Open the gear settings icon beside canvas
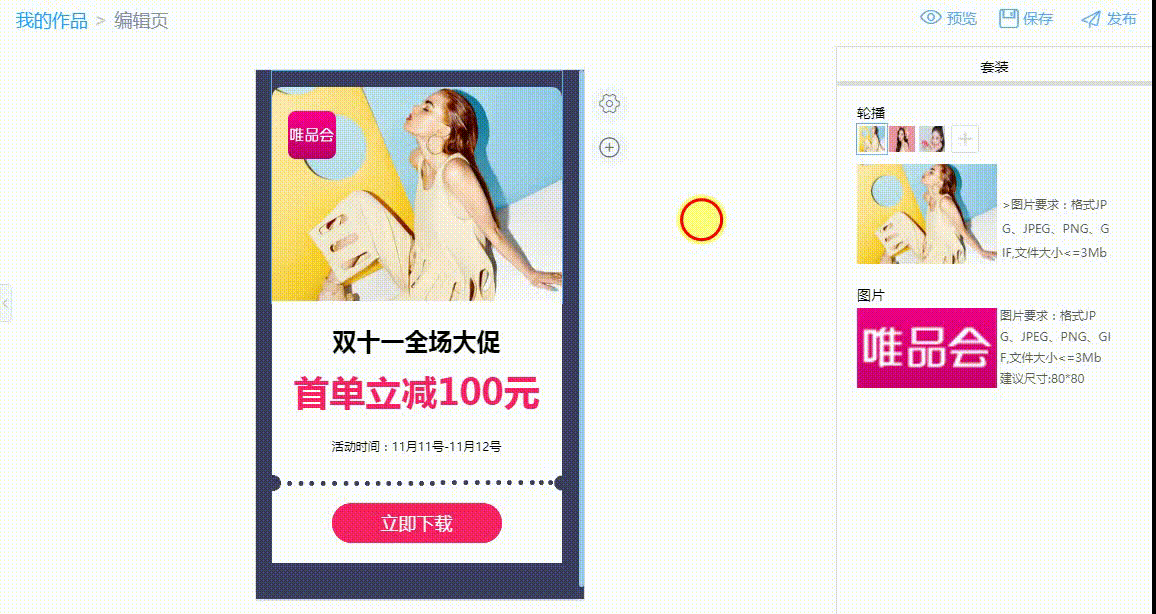1156x614 pixels. click(x=609, y=104)
